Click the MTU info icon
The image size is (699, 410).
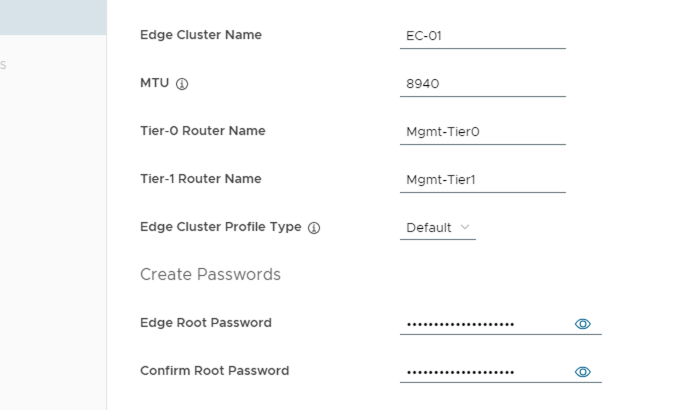pyautogui.click(x=182, y=84)
